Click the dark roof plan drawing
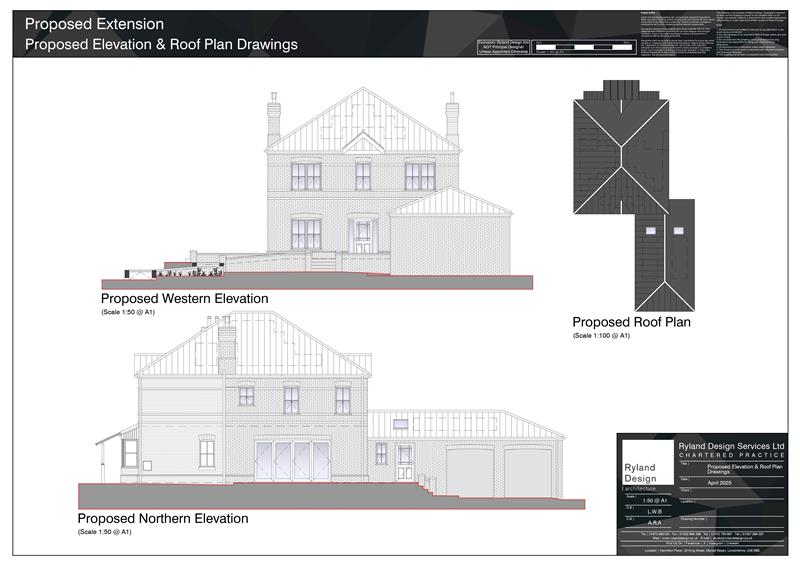This screenshot has width=800, height=565. [634, 195]
